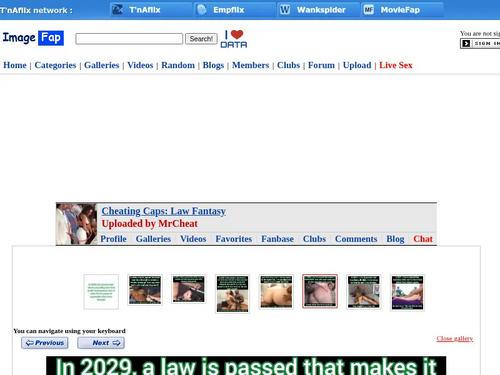500x375 pixels.
Task: Open the Random menu item
Action: click(x=178, y=65)
